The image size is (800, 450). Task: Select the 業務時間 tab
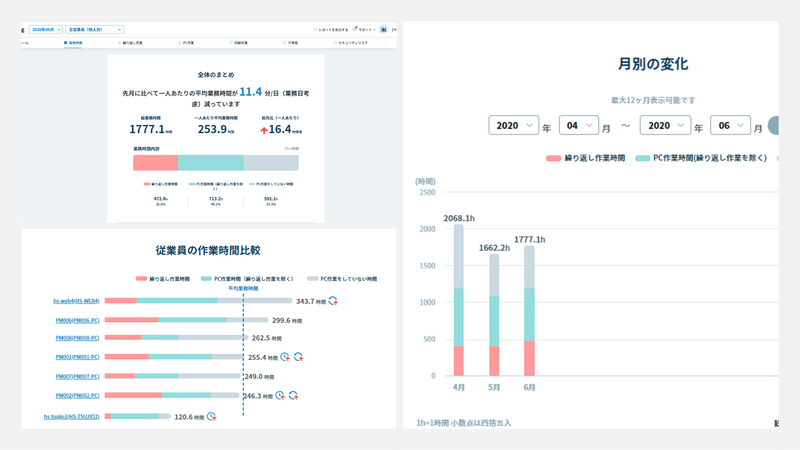(73, 43)
